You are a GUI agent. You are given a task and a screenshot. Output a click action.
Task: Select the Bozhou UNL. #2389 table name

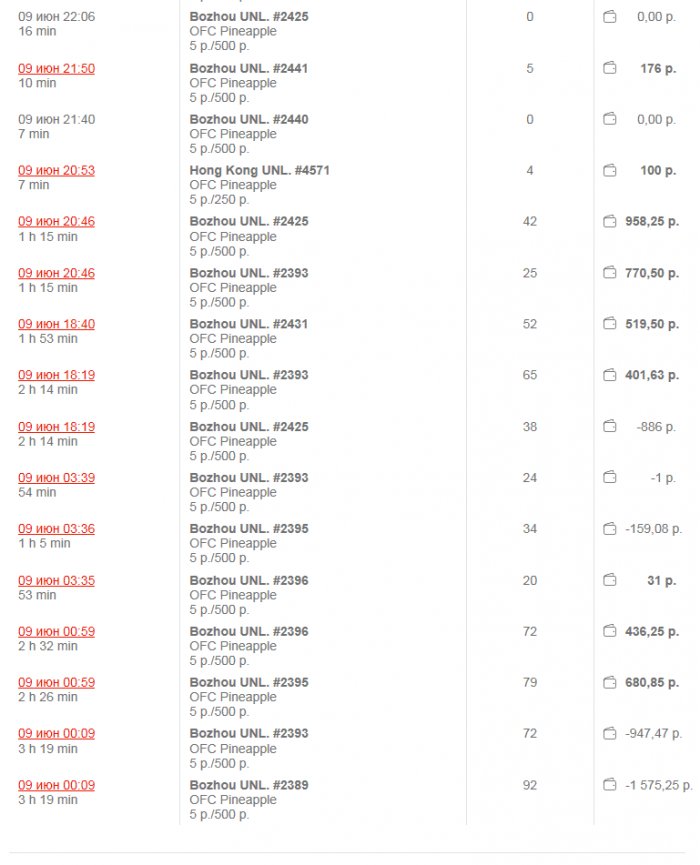point(249,785)
